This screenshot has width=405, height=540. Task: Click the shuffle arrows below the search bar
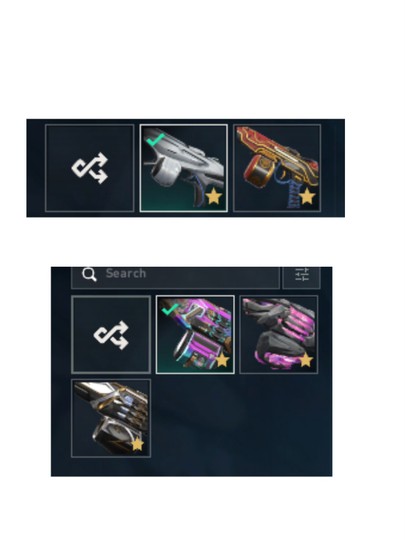pyautogui.click(x=111, y=335)
